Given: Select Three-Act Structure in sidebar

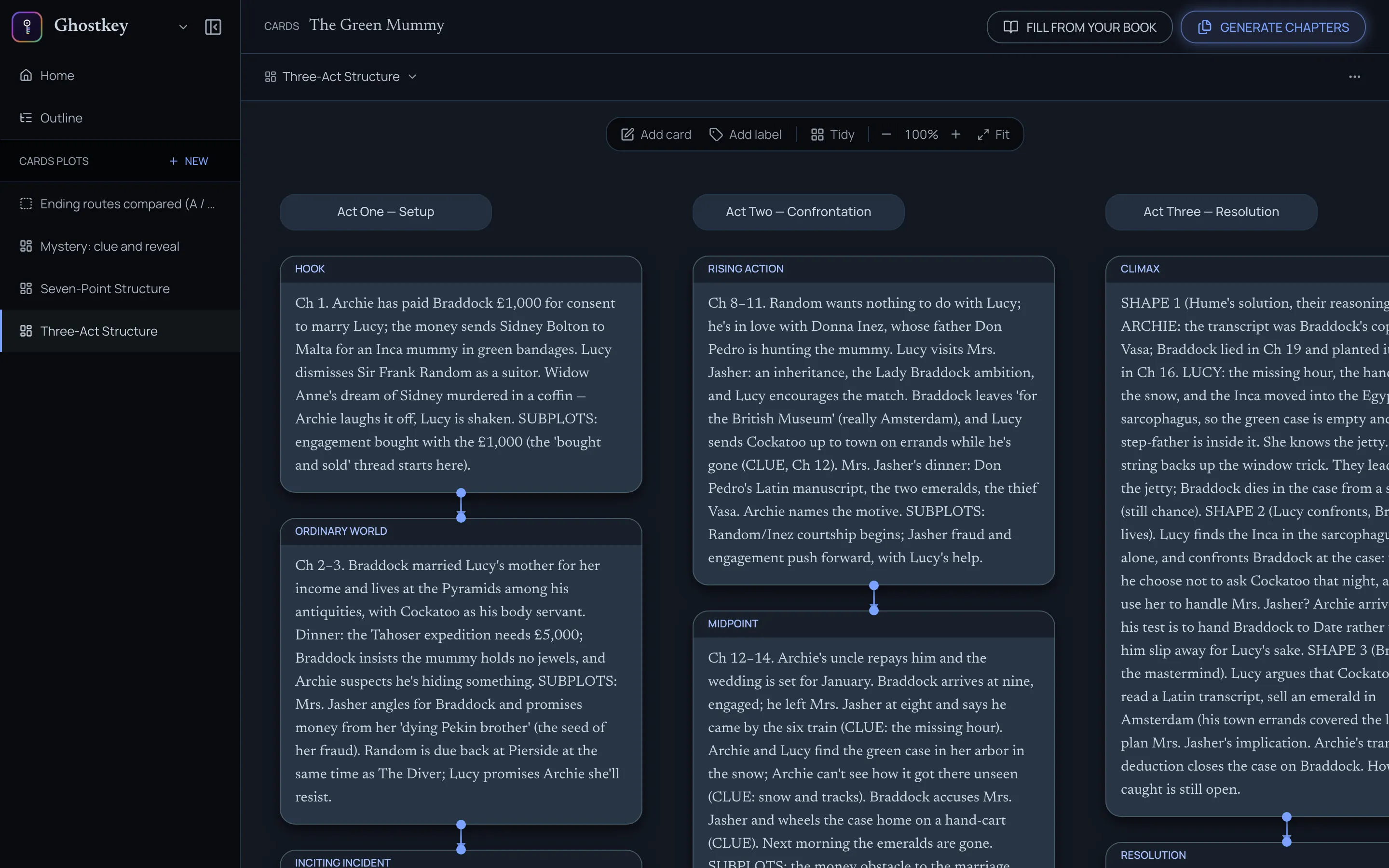Looking at the screenshot, I should [121, 331].
